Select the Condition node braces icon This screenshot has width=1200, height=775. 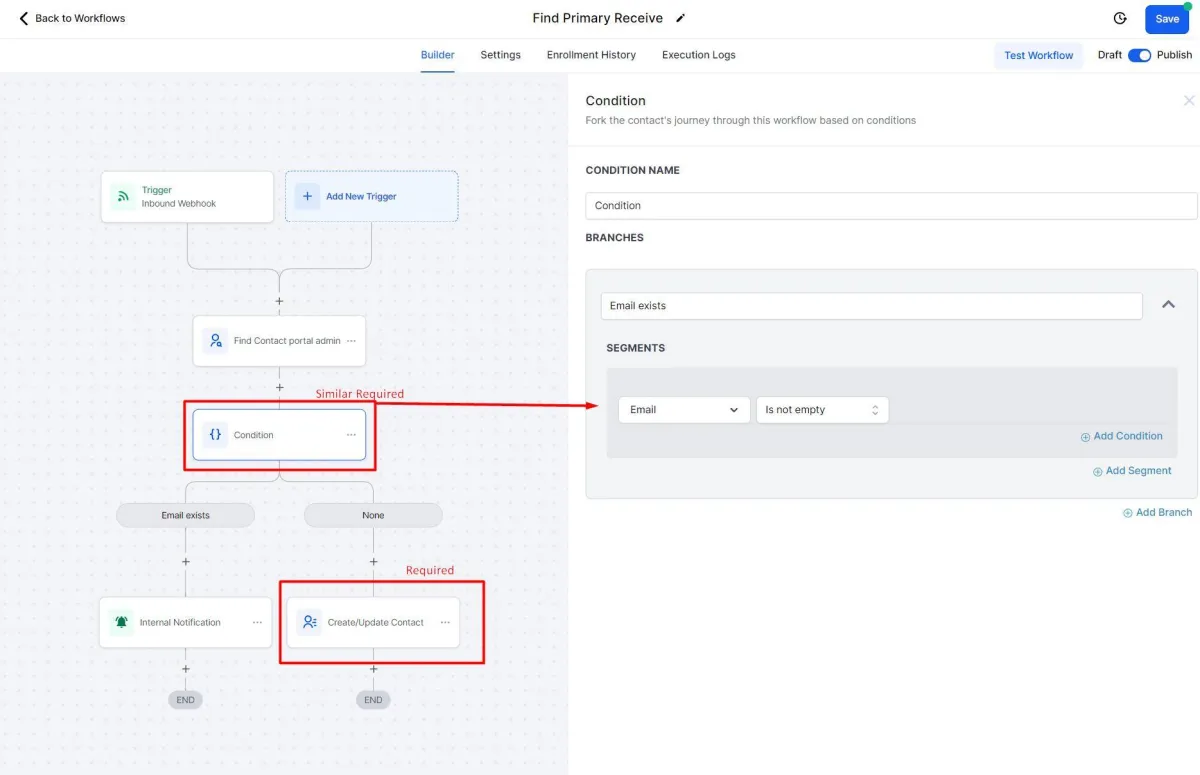pyautogui.click(x=215, y=435)
